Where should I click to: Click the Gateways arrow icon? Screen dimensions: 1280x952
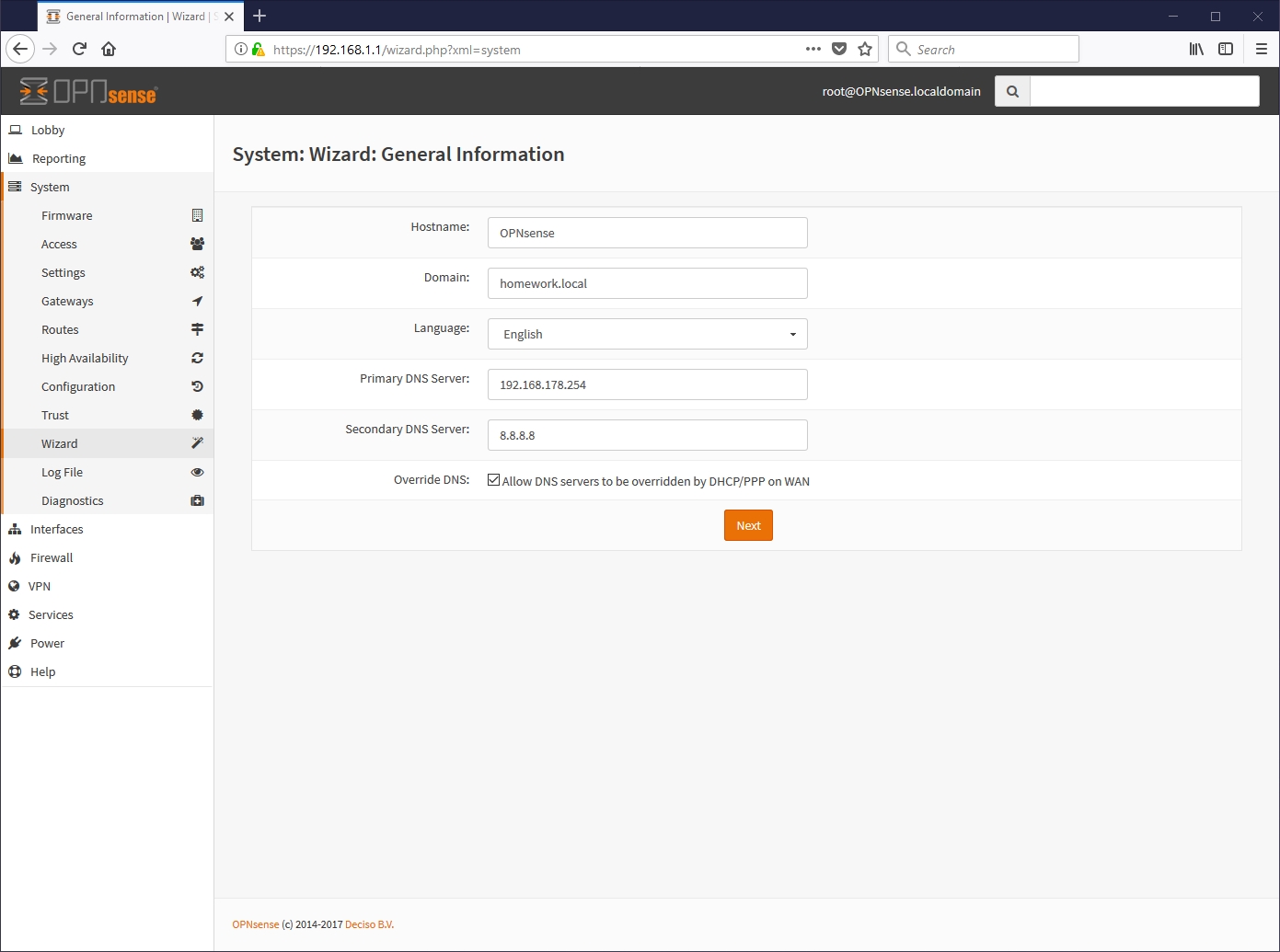[197, 301]
